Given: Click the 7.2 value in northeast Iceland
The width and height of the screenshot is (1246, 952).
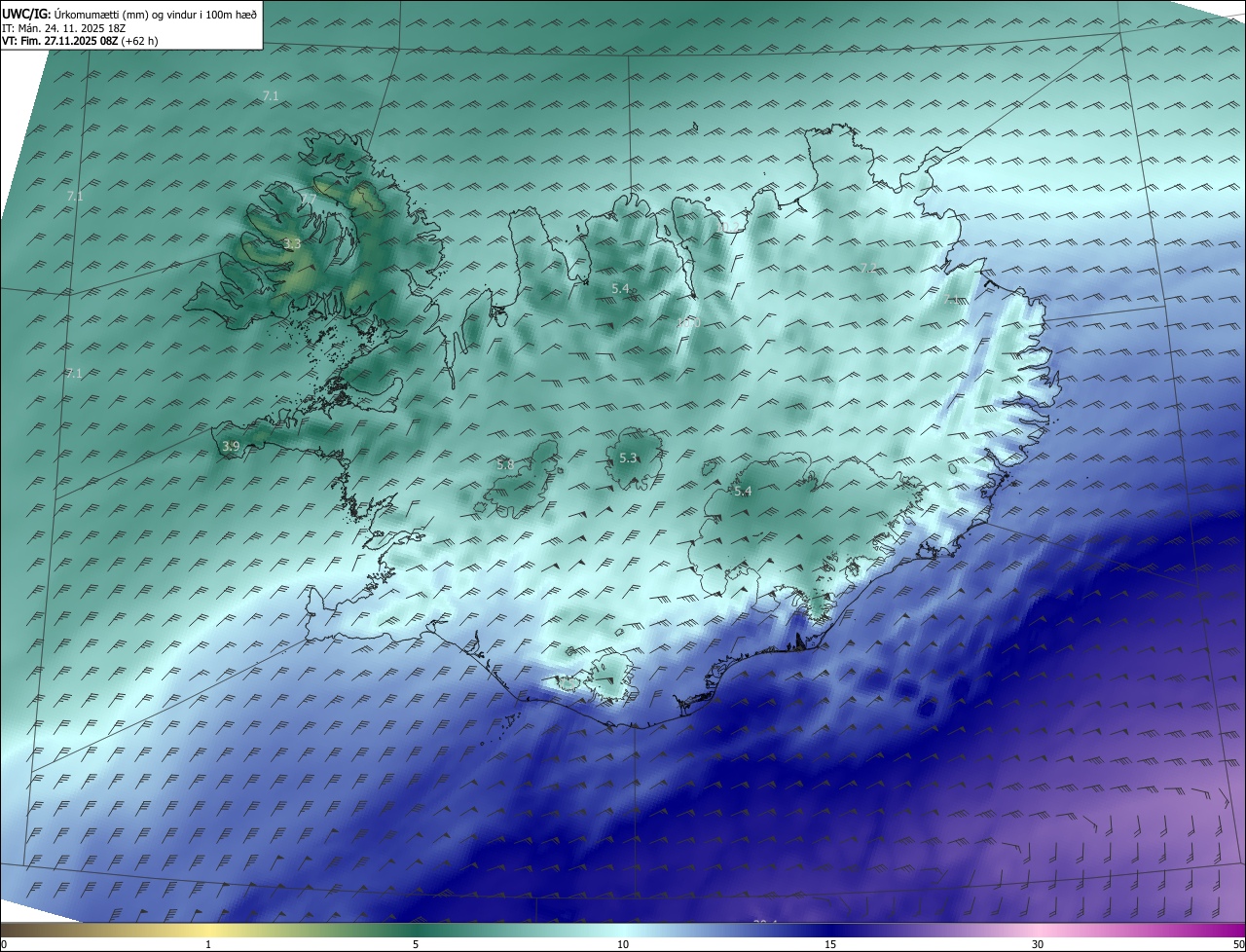Looking at the screenshot, I should (868, 268).
